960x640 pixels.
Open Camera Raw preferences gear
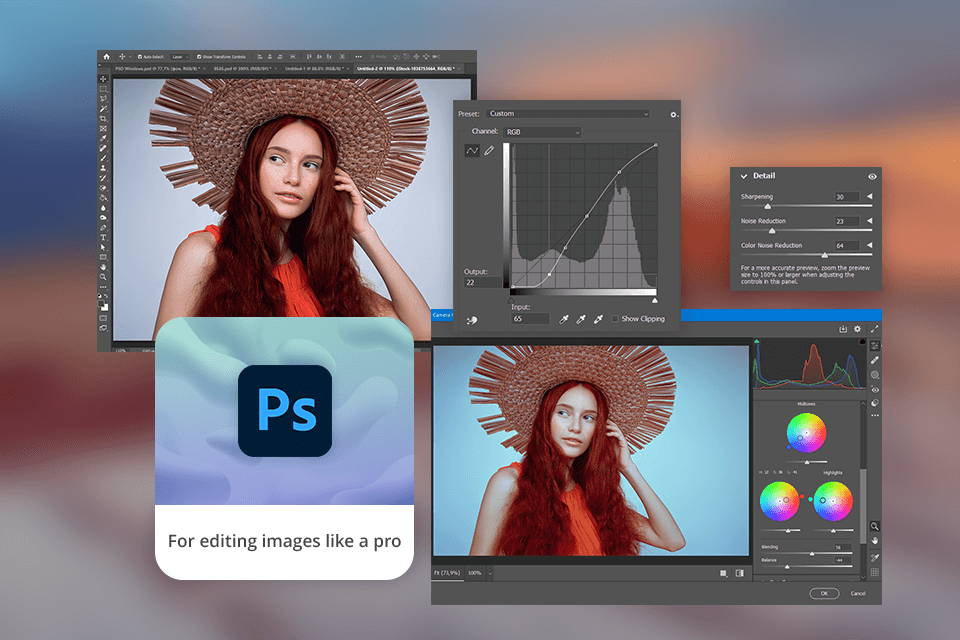[857, 329]
